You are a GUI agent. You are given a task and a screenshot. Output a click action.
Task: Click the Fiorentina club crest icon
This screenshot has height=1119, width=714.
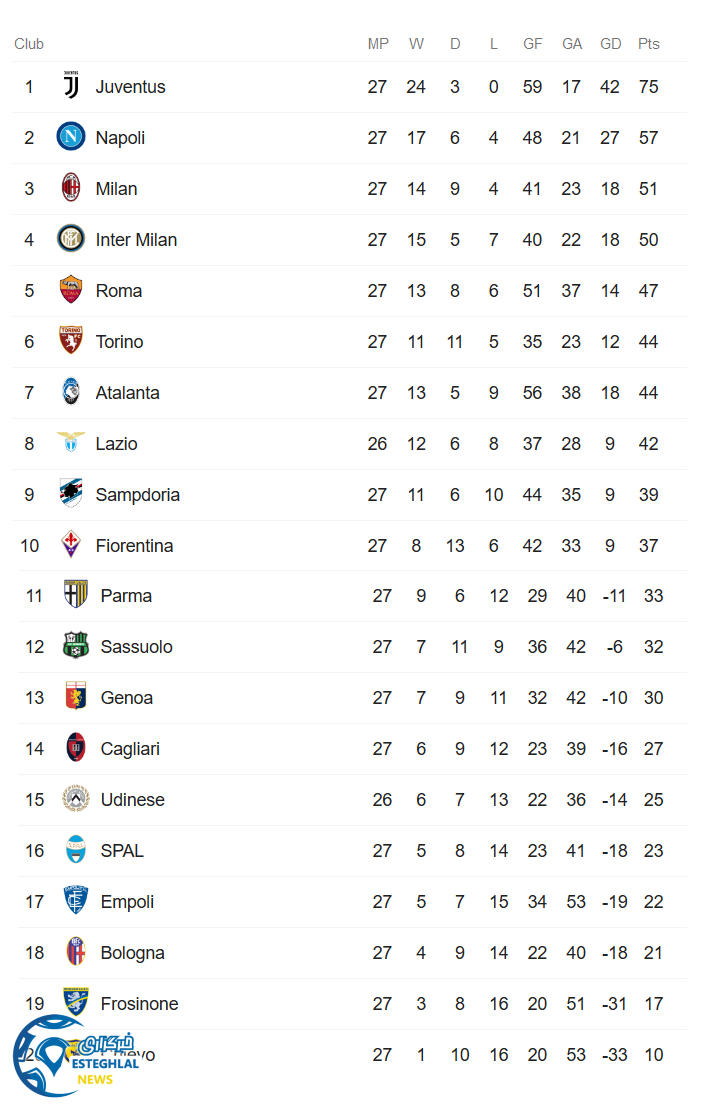(x=71, y=545)
